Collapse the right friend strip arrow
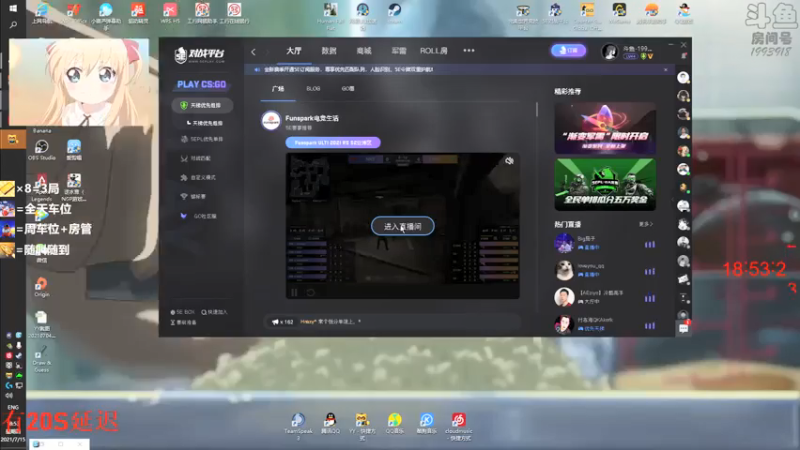 coord(673,200)
